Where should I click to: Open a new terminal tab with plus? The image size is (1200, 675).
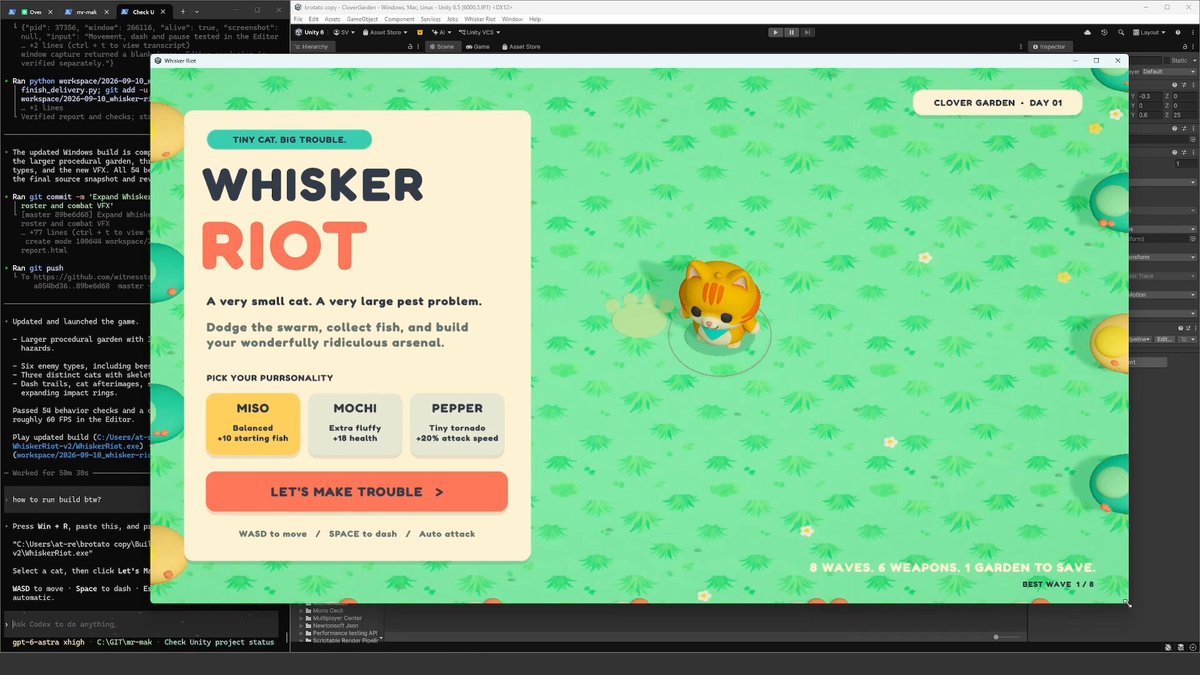(183, 11)
